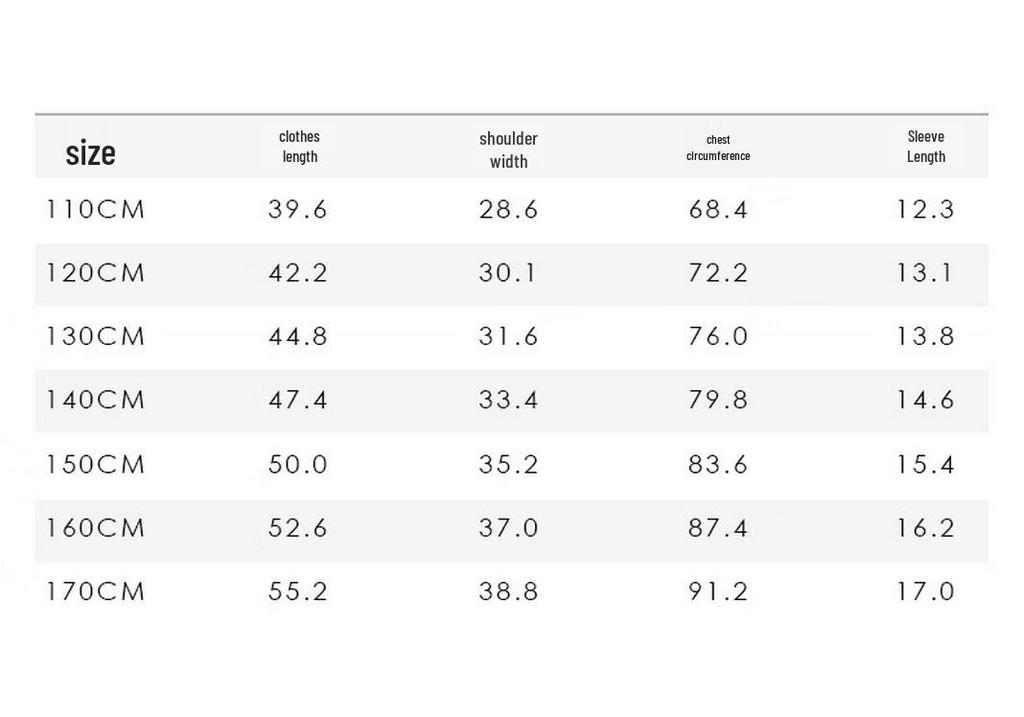Click the 'Sleeve Length' header
The width and height of the screenshot is (1024, 717).
(926, 147)
